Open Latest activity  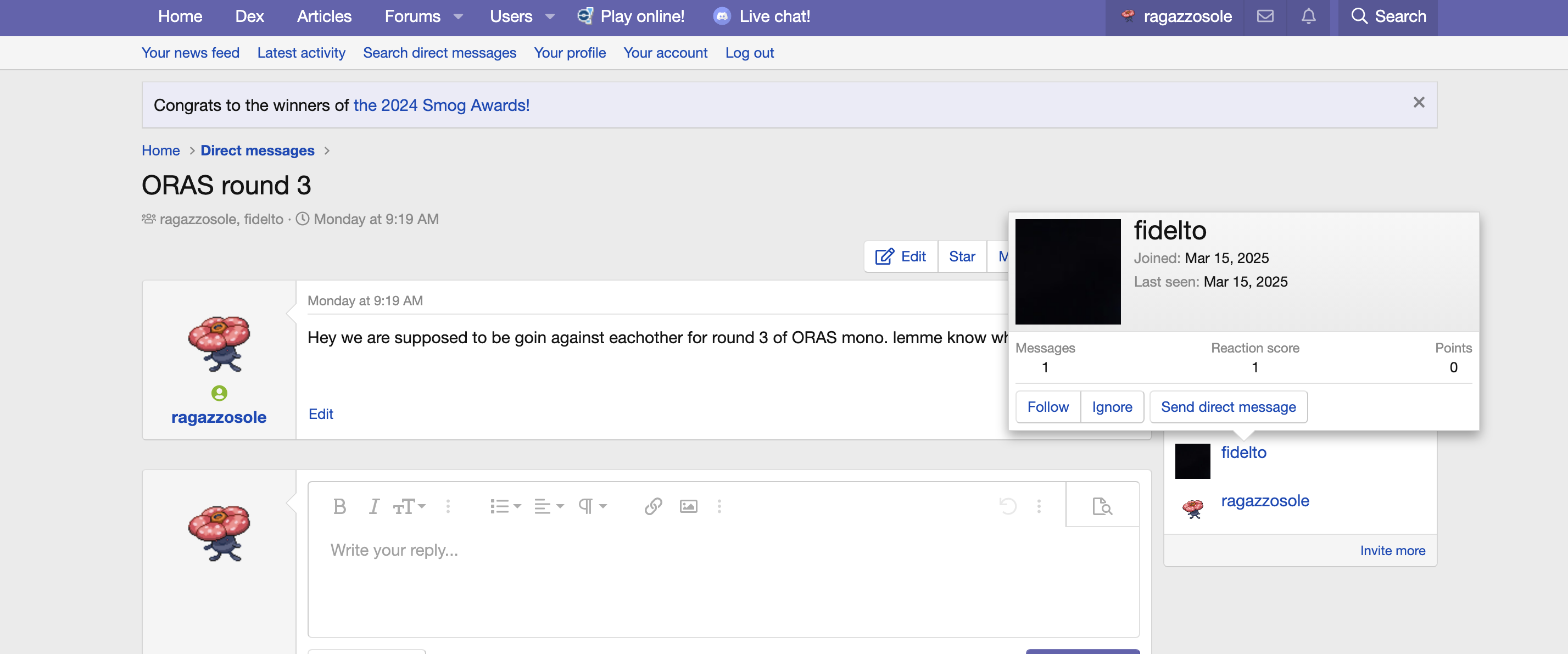coord(302,53)
